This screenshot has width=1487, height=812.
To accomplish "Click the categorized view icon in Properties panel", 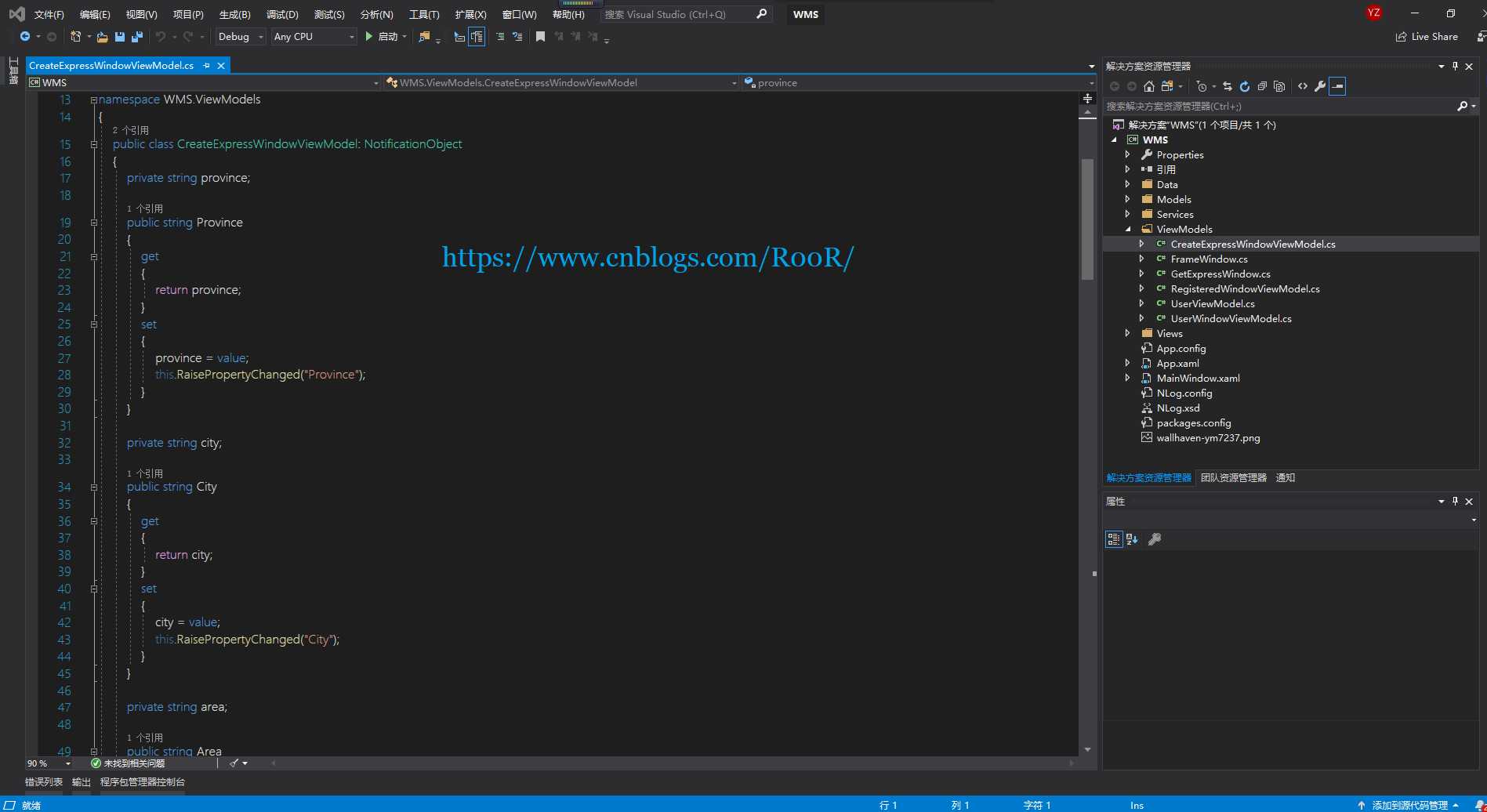I will 1114,539.
